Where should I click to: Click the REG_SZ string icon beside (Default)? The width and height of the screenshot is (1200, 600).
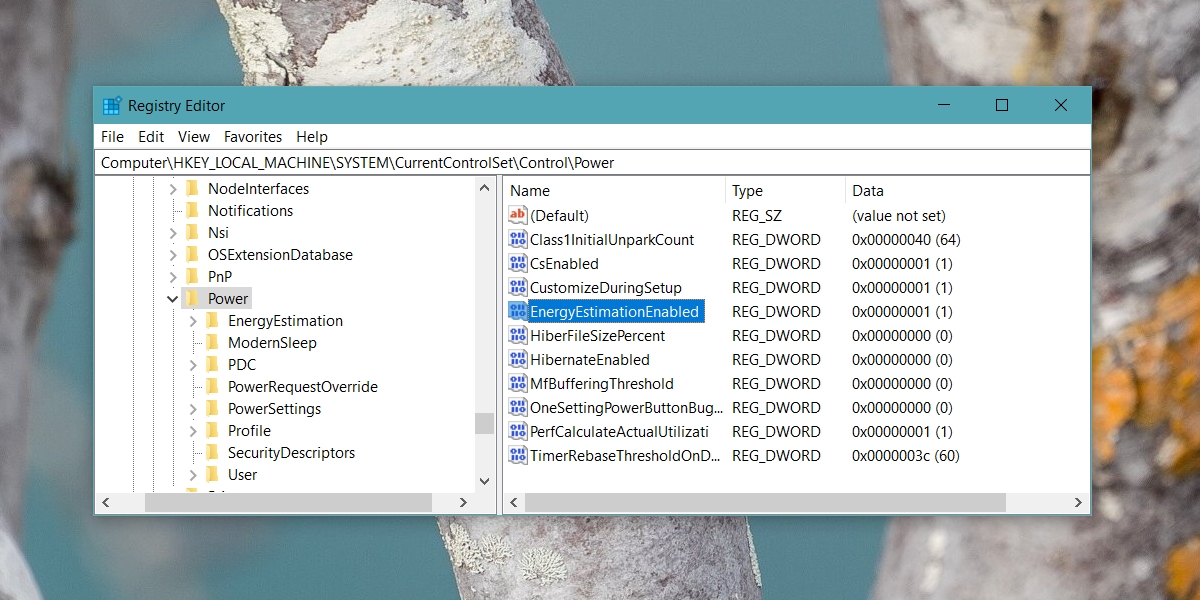[x=518, y=215]
